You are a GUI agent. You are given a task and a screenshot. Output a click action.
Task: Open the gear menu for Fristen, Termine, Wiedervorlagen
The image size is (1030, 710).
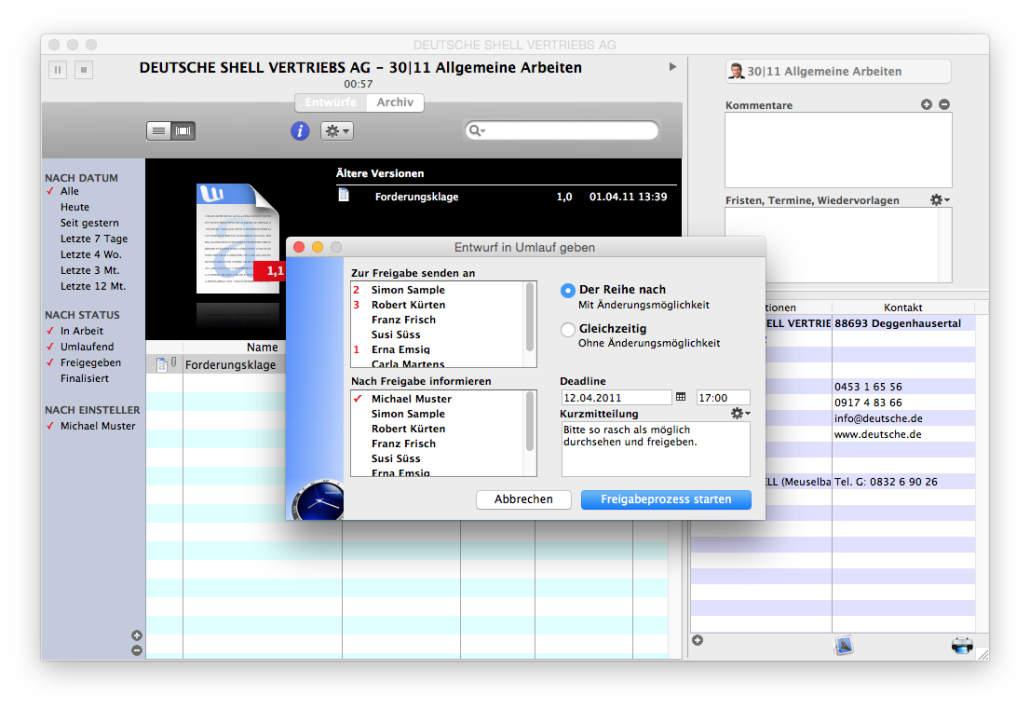tap(938, 199)
